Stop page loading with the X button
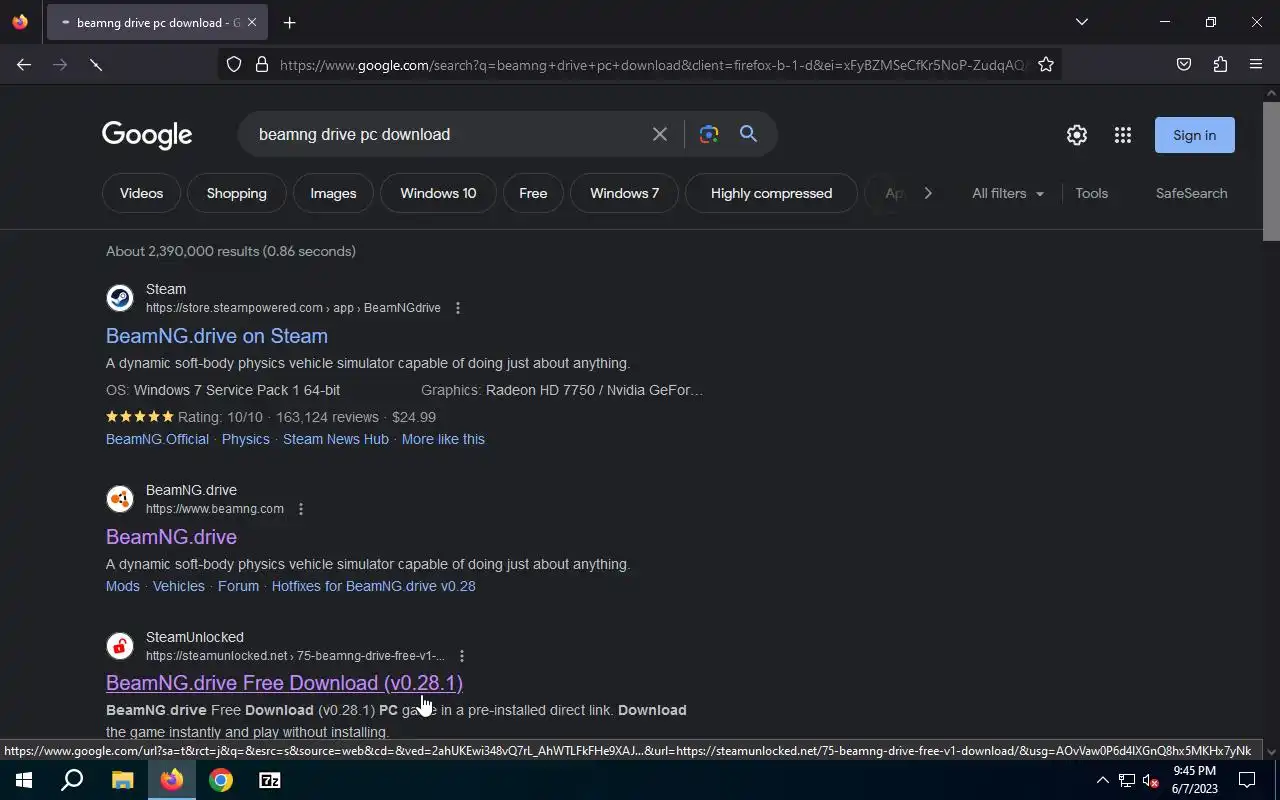This screenshot has width=1280, height=800. pos(96,64)
